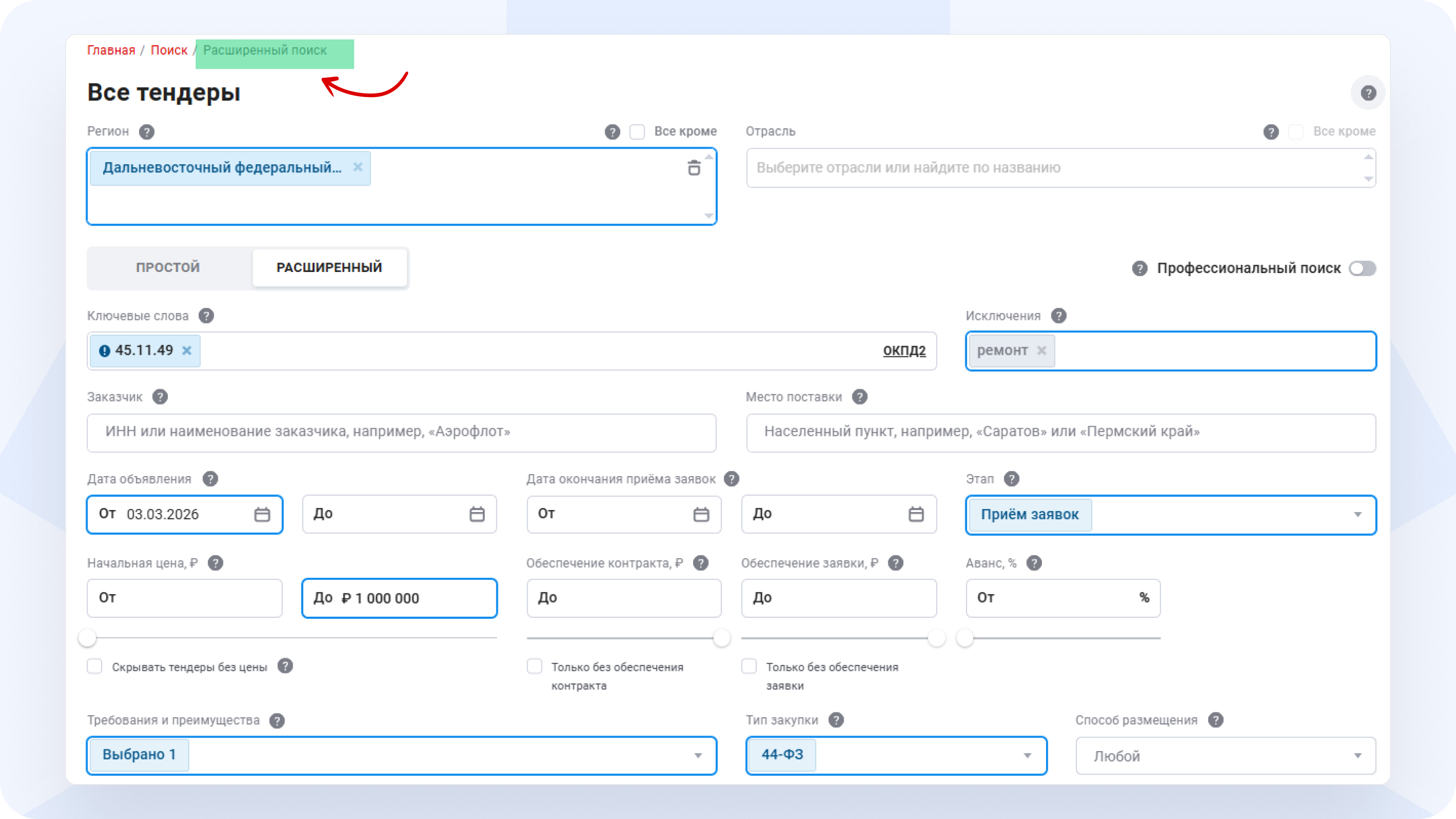The image size is (1456, 819).
Task: Open calendar for Дата объявления От field
Action: click(262, 514)
